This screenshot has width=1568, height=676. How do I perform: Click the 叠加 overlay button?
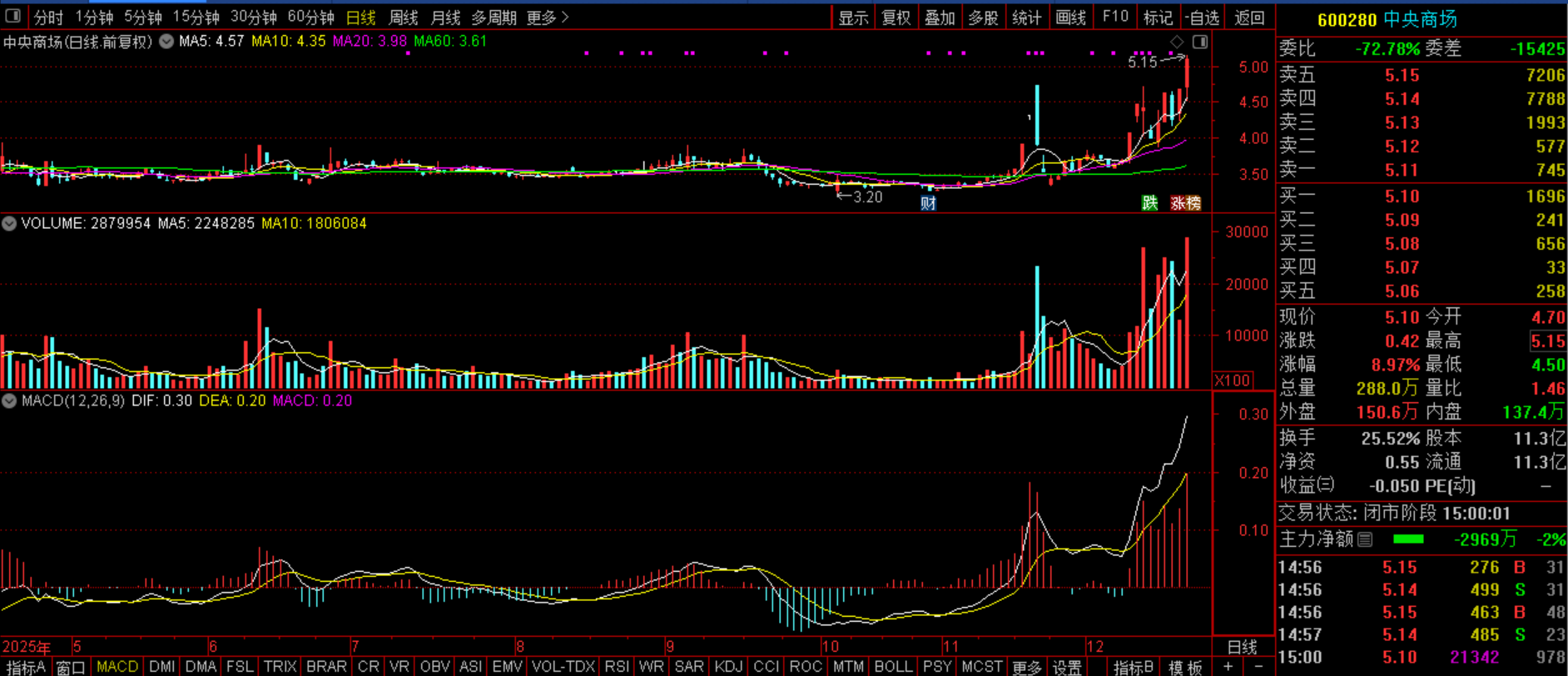coord(940,17)
